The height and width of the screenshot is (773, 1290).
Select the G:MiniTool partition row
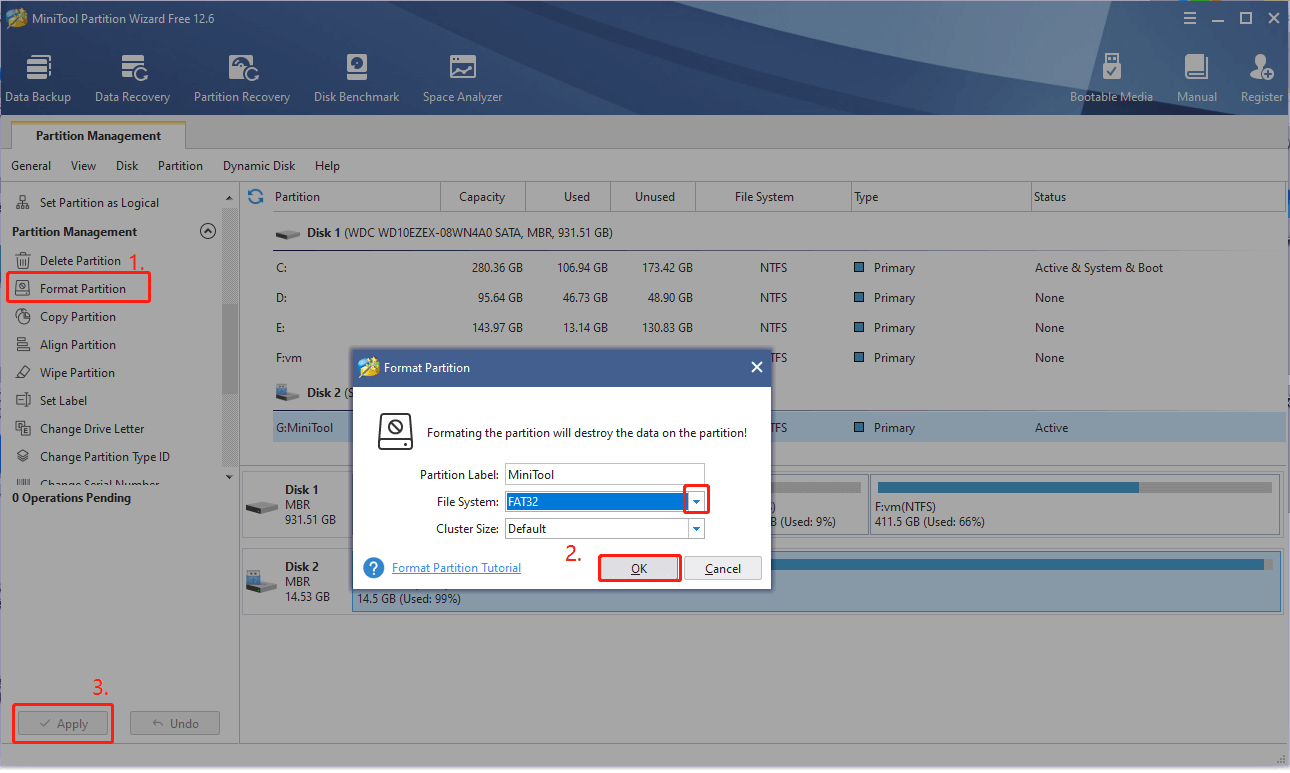[779, 428]
